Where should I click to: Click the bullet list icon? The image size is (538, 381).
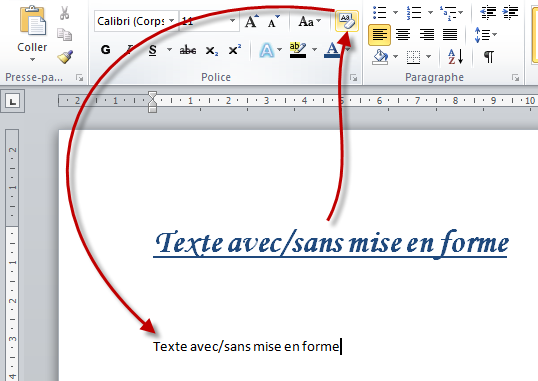coord(380,12)
